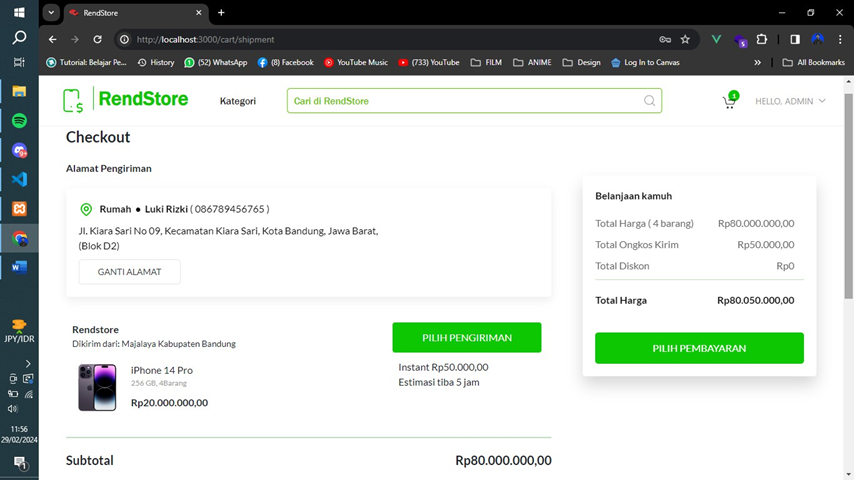This screenshot has width=854, height=480.
Task: Open the volume control in system tray
Action: point(13,409)
